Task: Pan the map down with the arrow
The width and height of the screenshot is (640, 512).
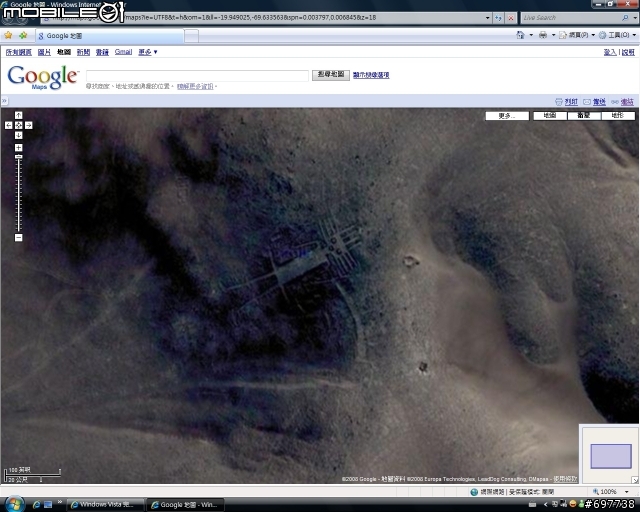Action: [x=18, y=135]
